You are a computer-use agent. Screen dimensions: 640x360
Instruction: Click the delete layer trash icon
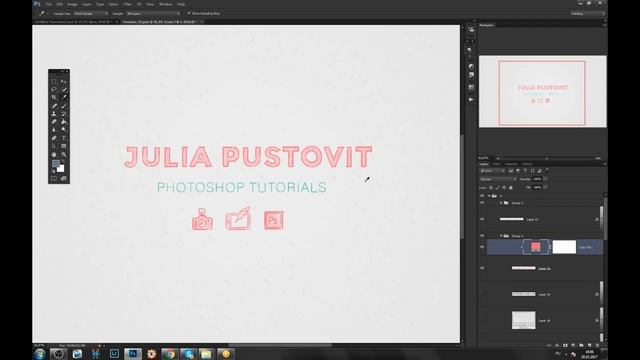pos(597,345)
